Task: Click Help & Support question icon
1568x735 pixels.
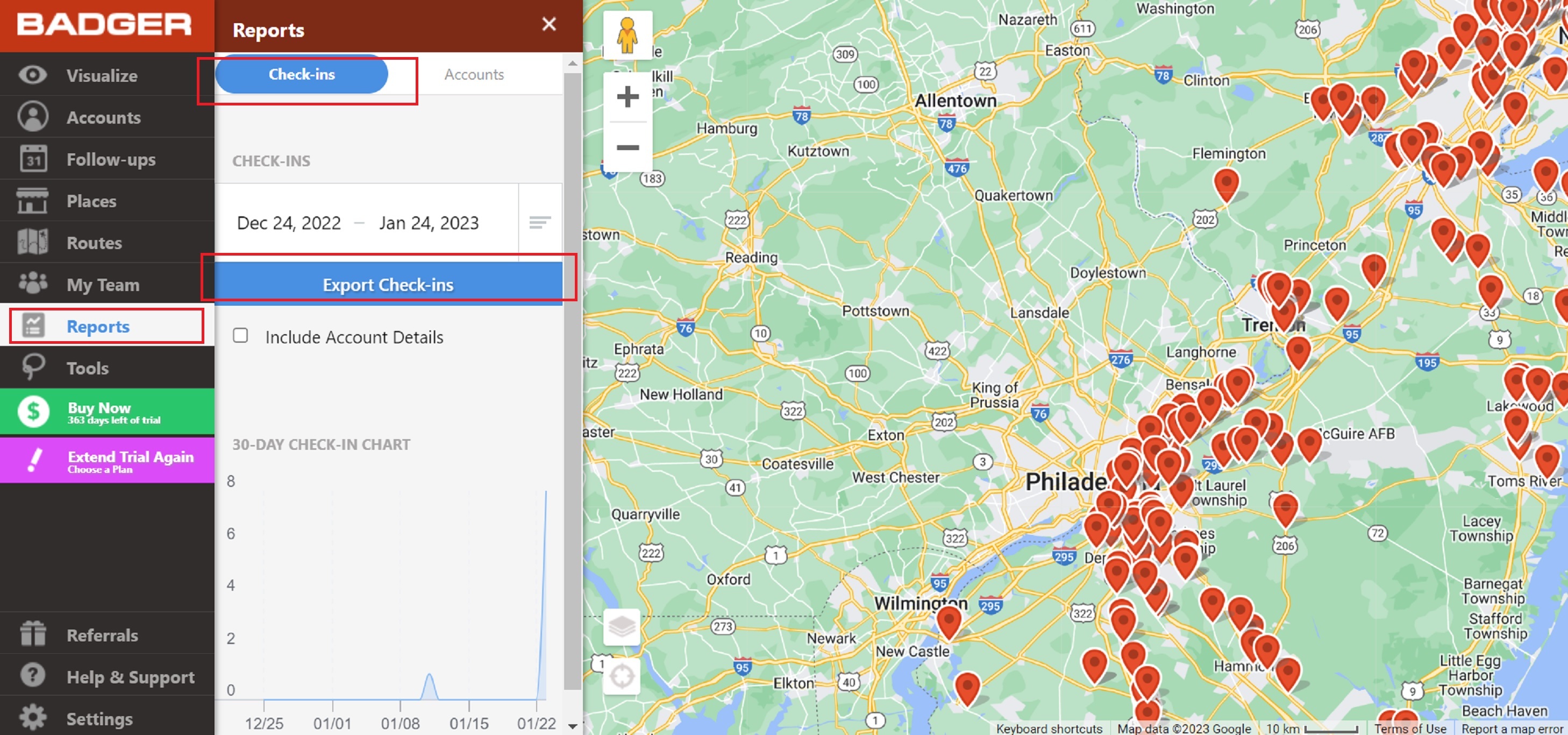Action: [x=32, y=675]
